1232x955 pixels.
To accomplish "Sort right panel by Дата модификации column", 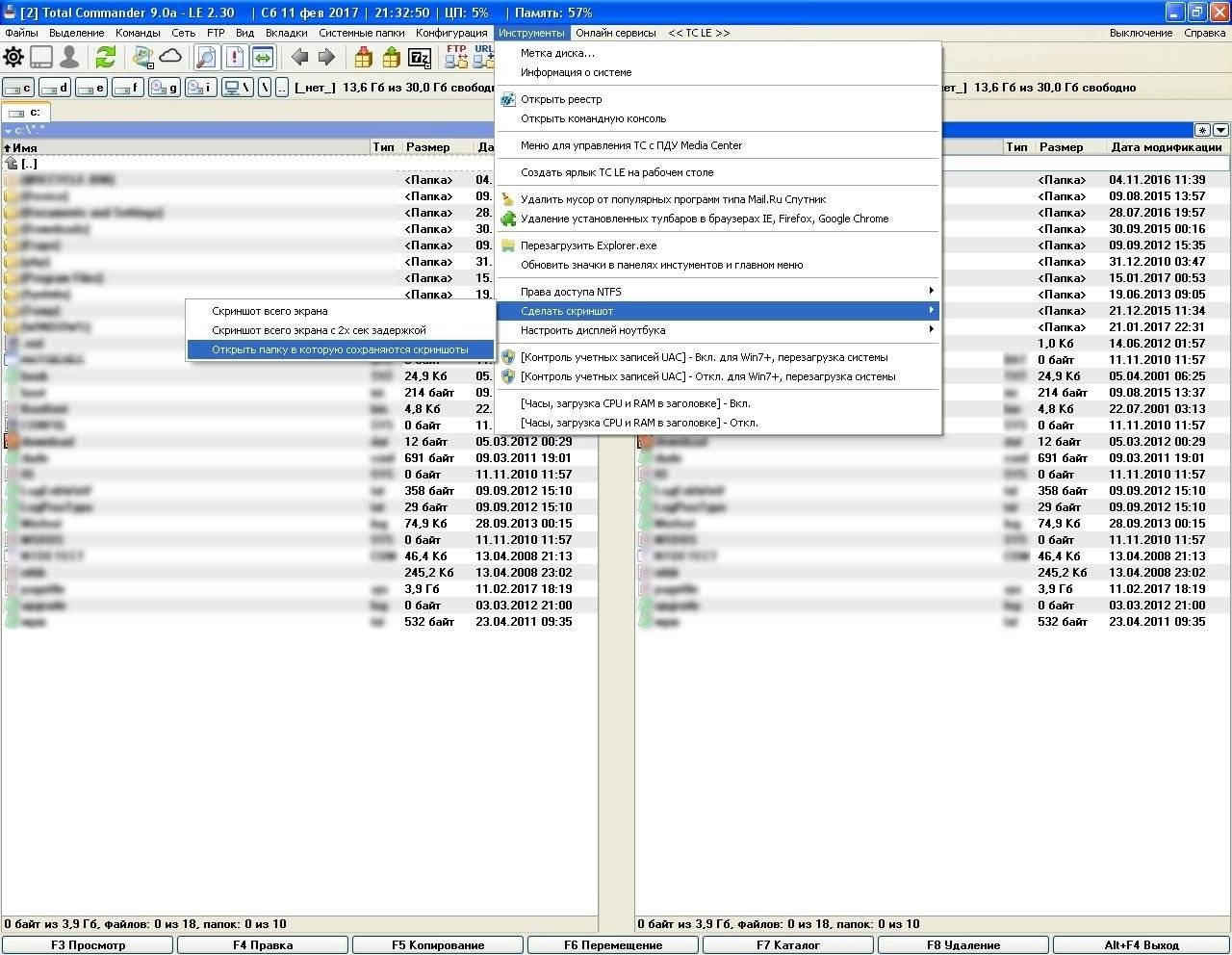I will pyautogui.click(x=1167, y=147).
